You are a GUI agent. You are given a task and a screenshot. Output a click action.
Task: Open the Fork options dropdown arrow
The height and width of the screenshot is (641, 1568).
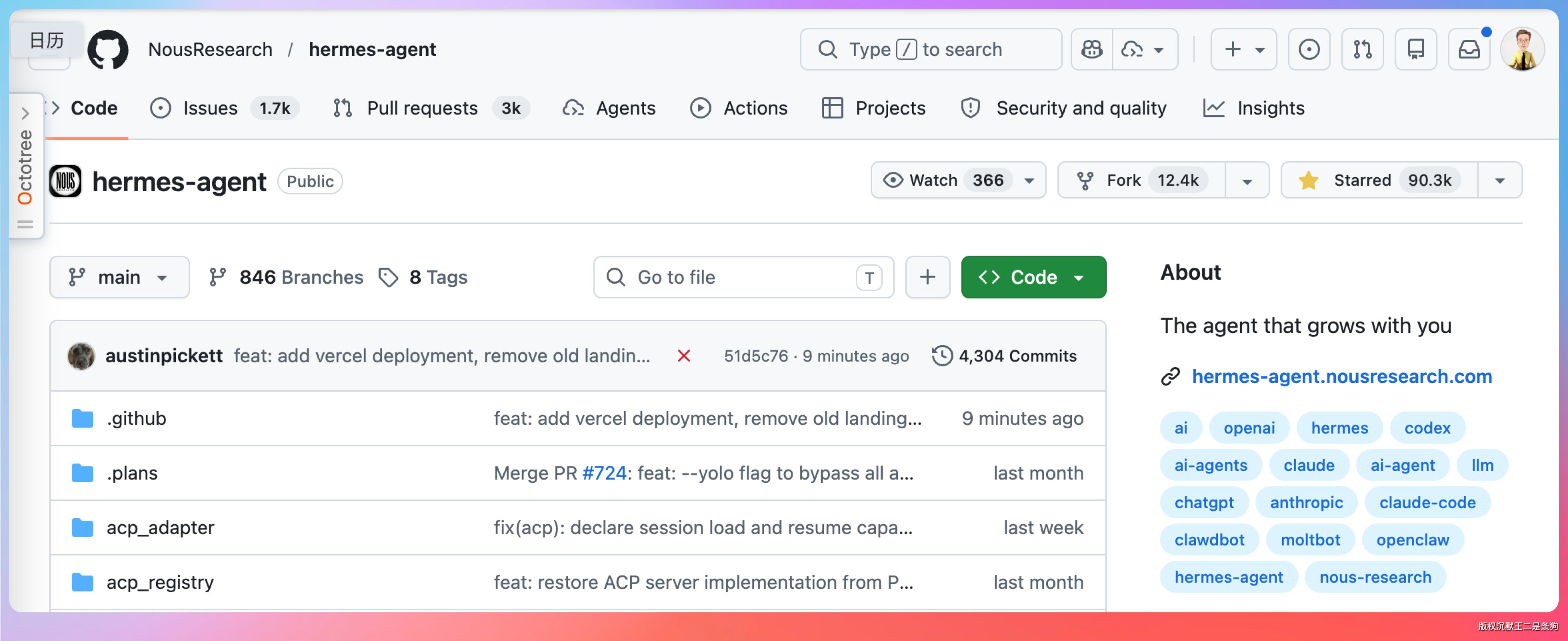pos(1246,181)
